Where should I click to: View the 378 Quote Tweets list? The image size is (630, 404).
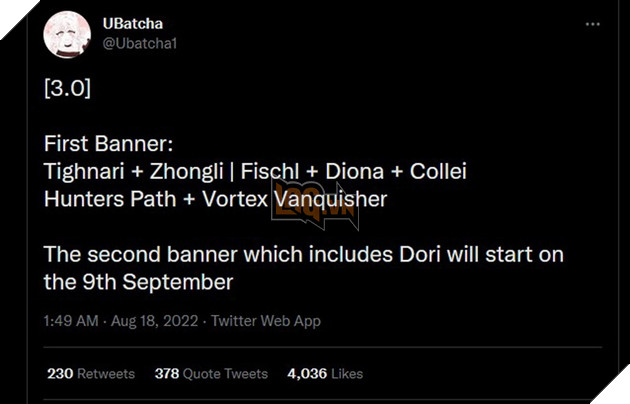[x=211, y=373]
